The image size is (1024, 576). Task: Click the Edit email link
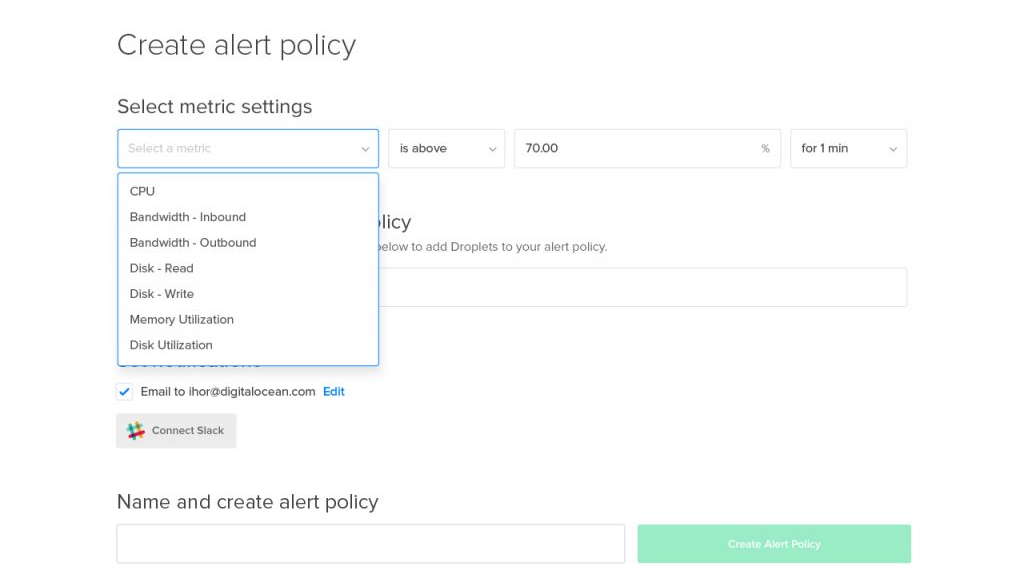click(333, 392)
